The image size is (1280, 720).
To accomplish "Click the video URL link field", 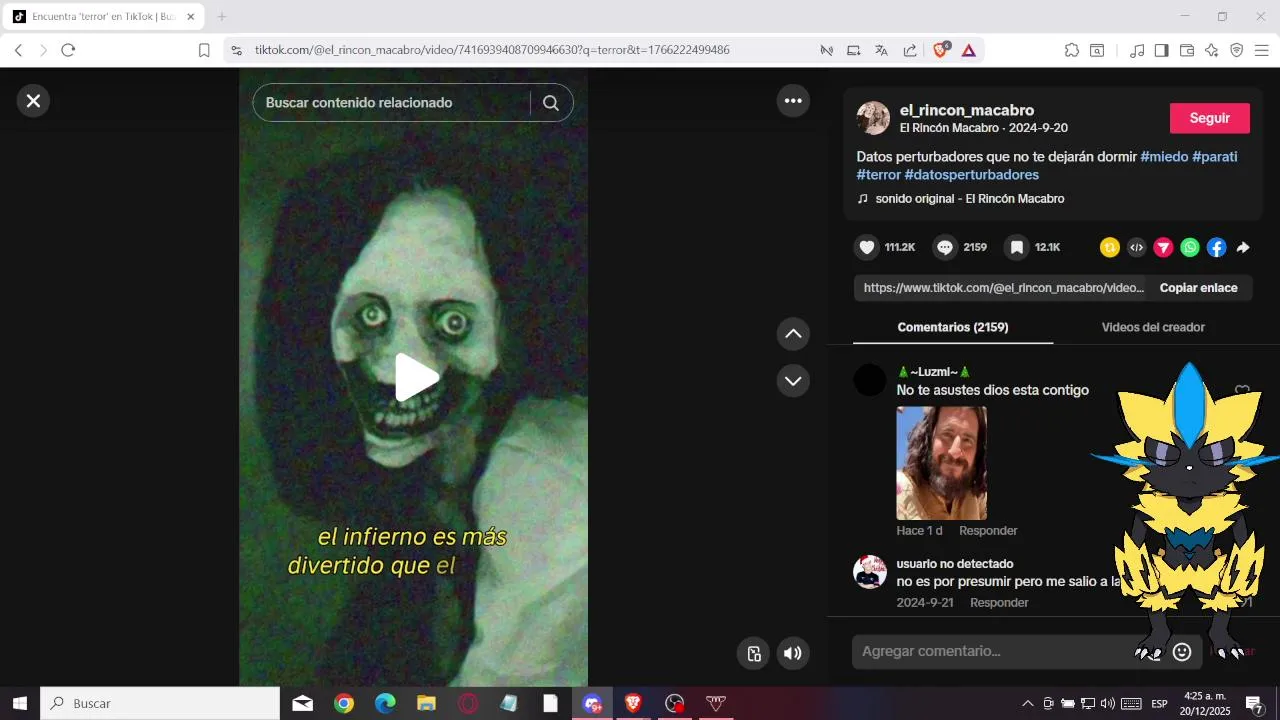I will (1003, 288).
